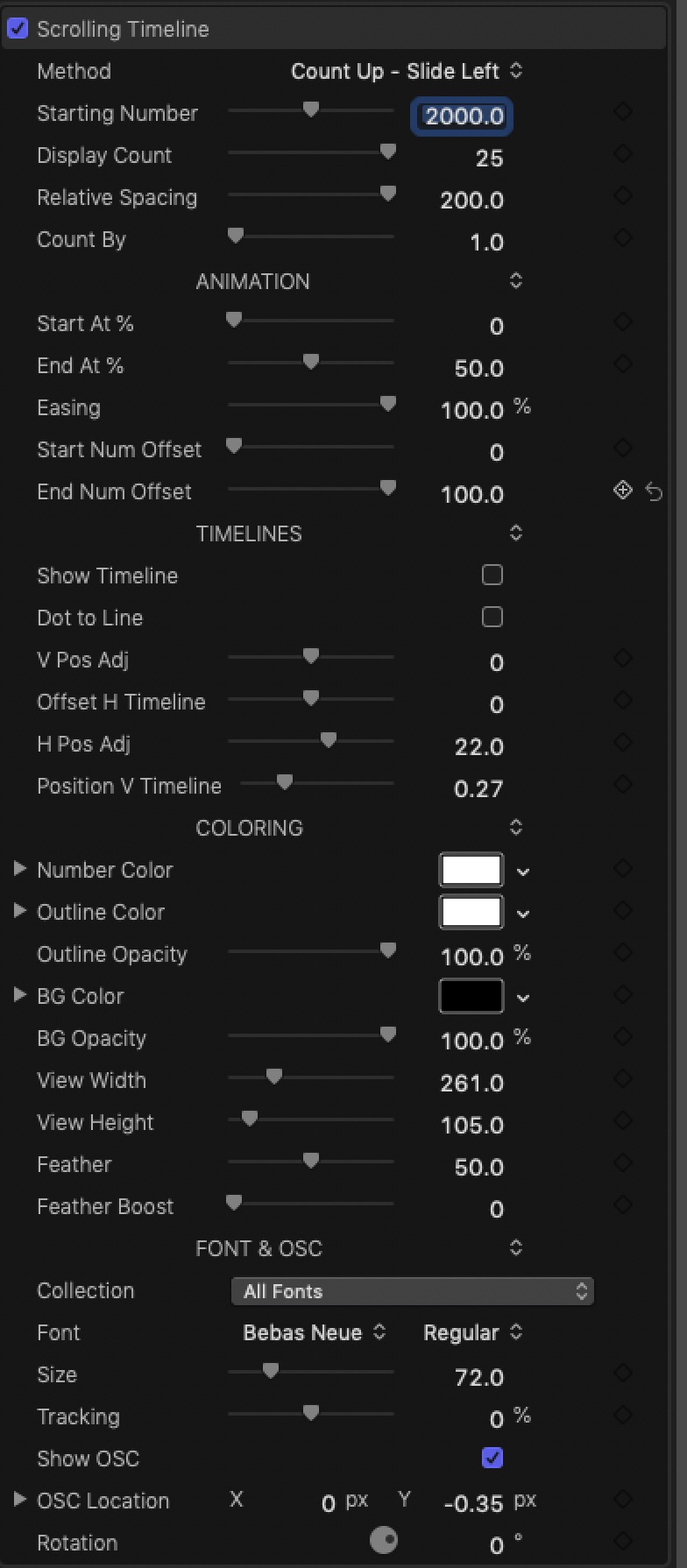
Task: Open the Regular font style selector
Action: pyautogui.click(x=473, y=1332)
